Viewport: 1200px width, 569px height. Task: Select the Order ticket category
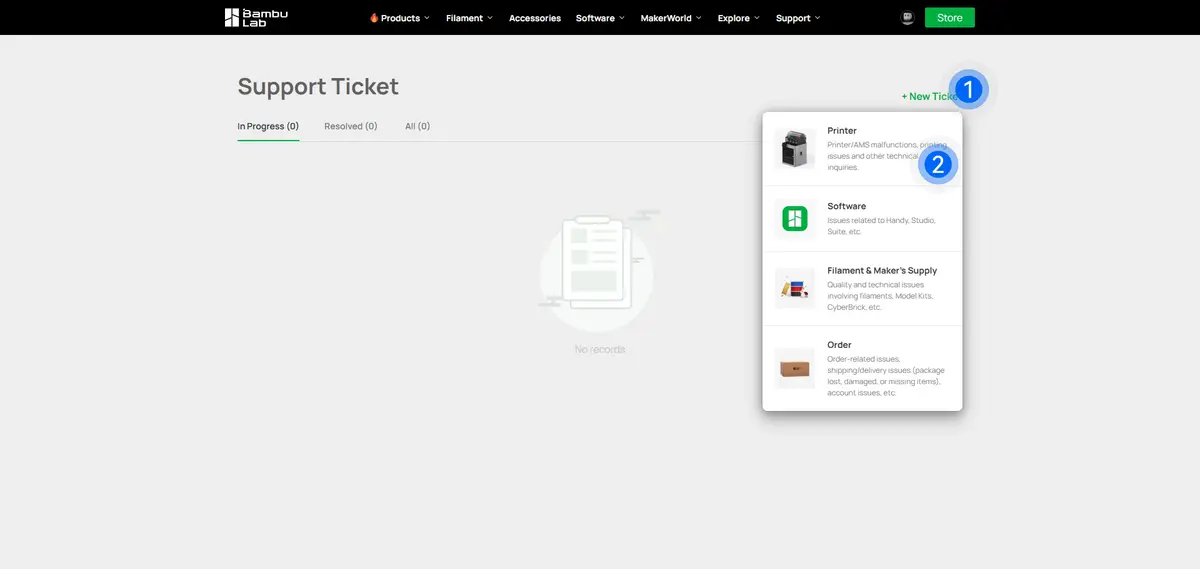click(863, 368)
